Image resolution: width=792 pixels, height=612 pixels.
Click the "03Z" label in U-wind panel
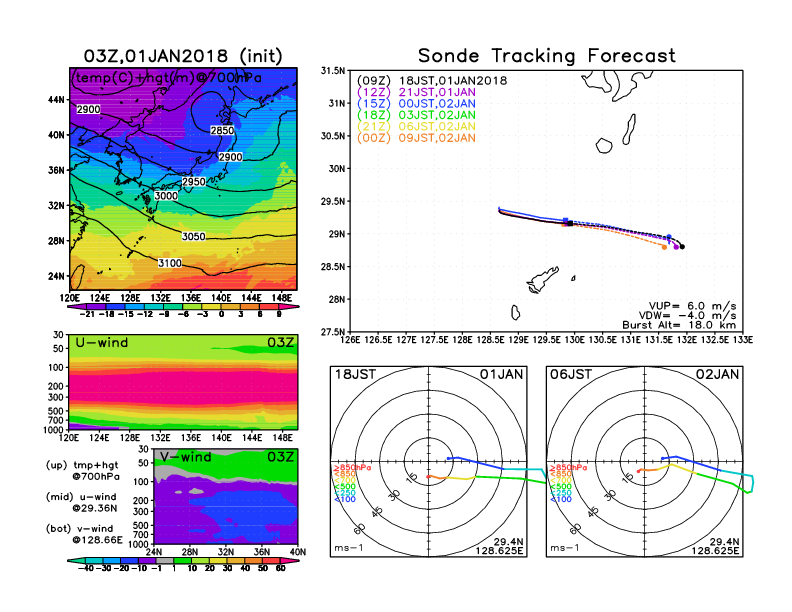(280, 343)
